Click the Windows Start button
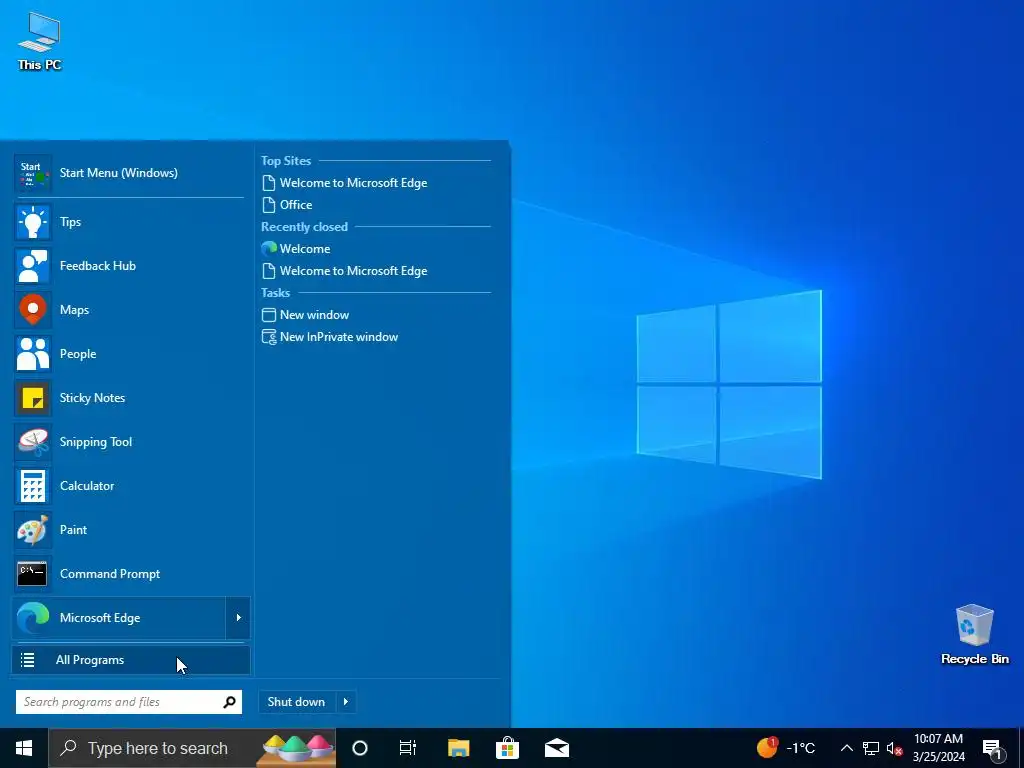Image resolution: width=1024 pixels, height=768 pixels. 24,748
